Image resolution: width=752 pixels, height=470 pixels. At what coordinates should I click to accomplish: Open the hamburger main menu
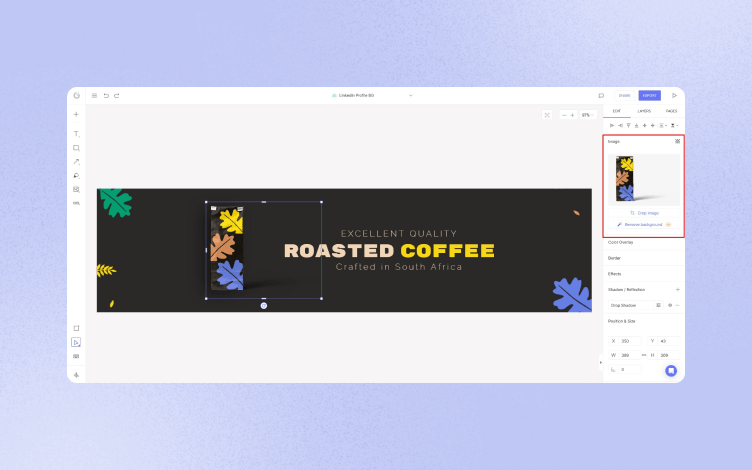[94, 95]
